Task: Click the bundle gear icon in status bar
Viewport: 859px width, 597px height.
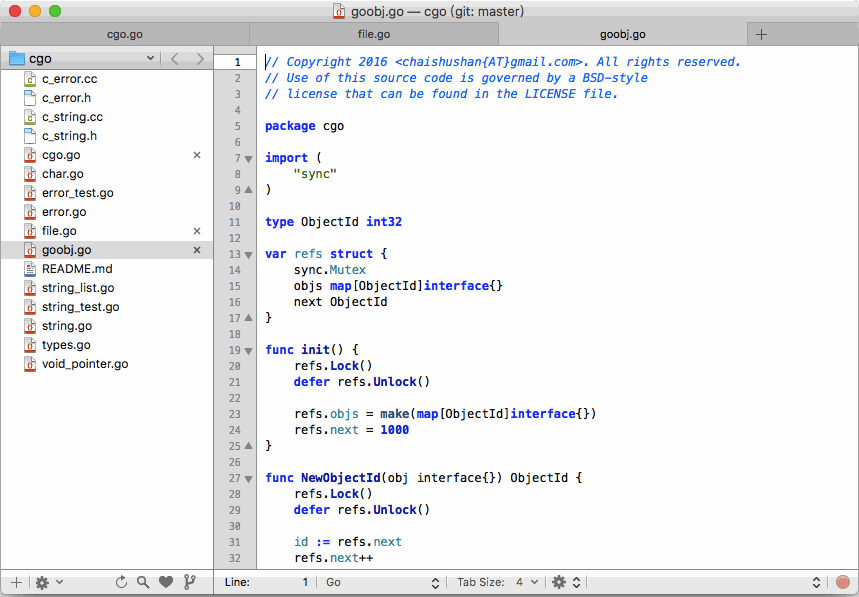Action: tap(558, 582)
